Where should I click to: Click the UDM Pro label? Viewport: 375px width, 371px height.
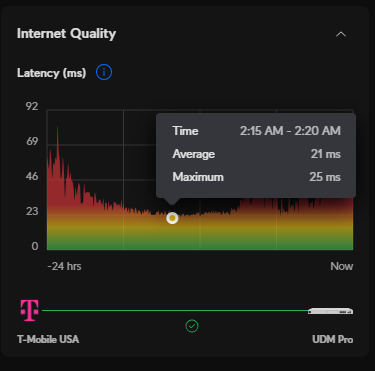pos(332,339)
